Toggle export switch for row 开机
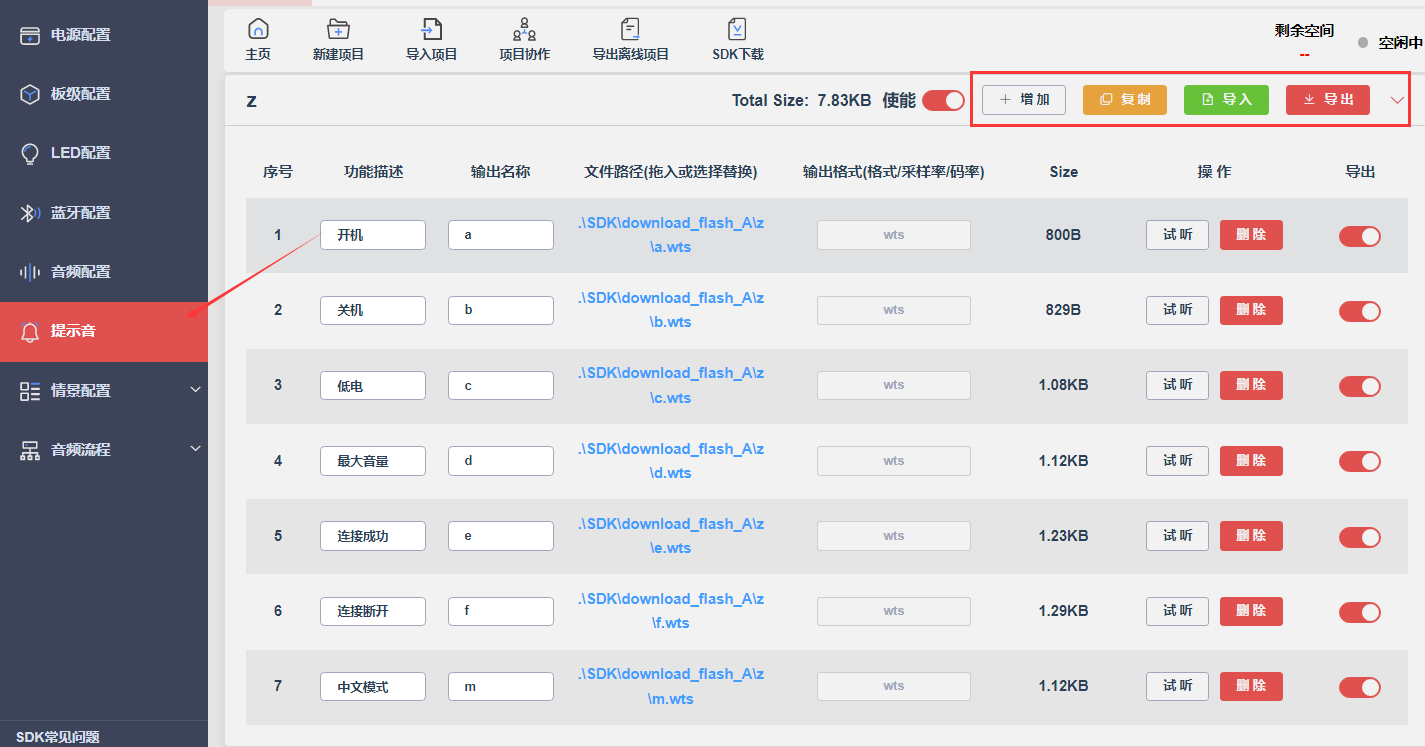Image resolution: width=1425 pixels, height=747 pixels. point(1360,236)
